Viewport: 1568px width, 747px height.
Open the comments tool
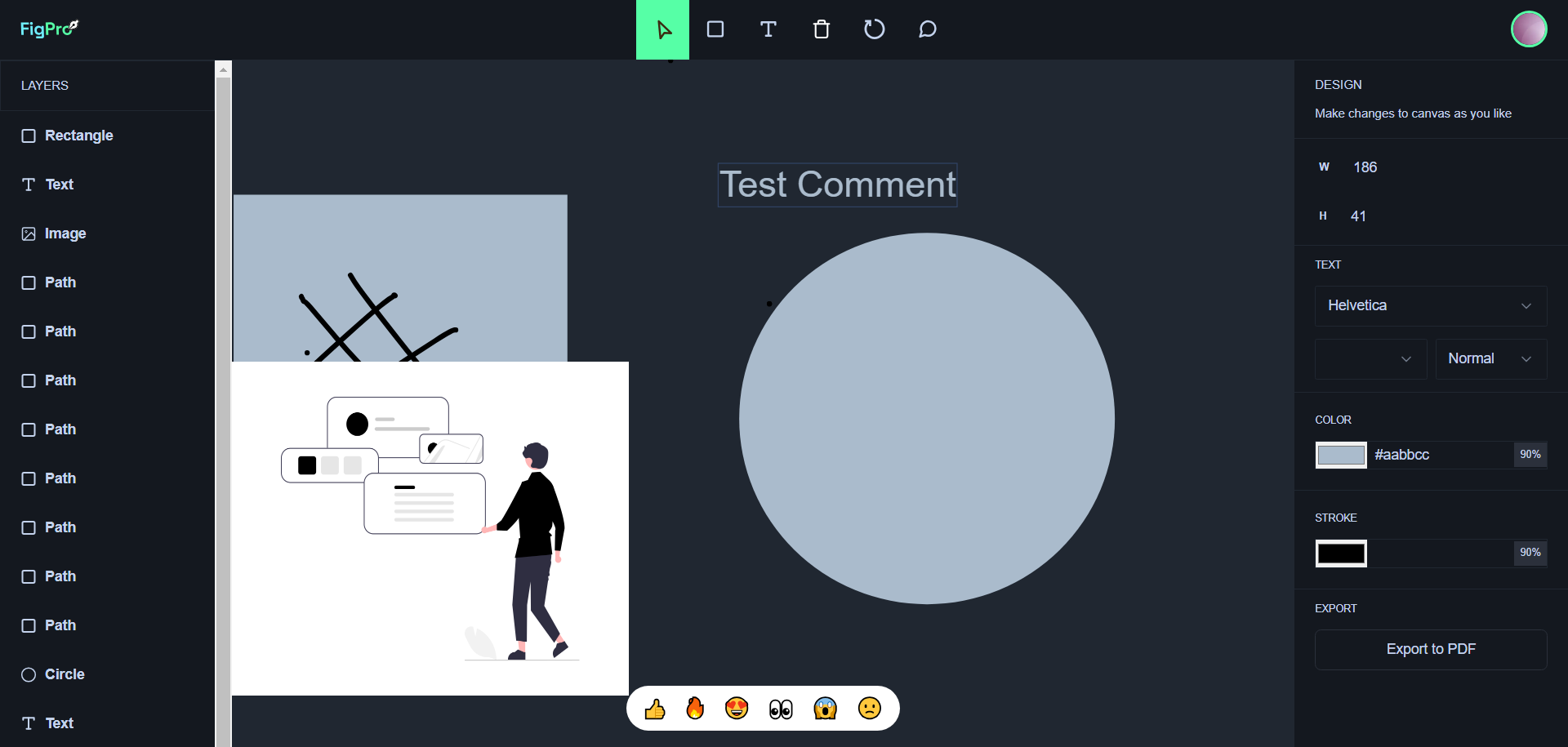click(x=927, y=29)
